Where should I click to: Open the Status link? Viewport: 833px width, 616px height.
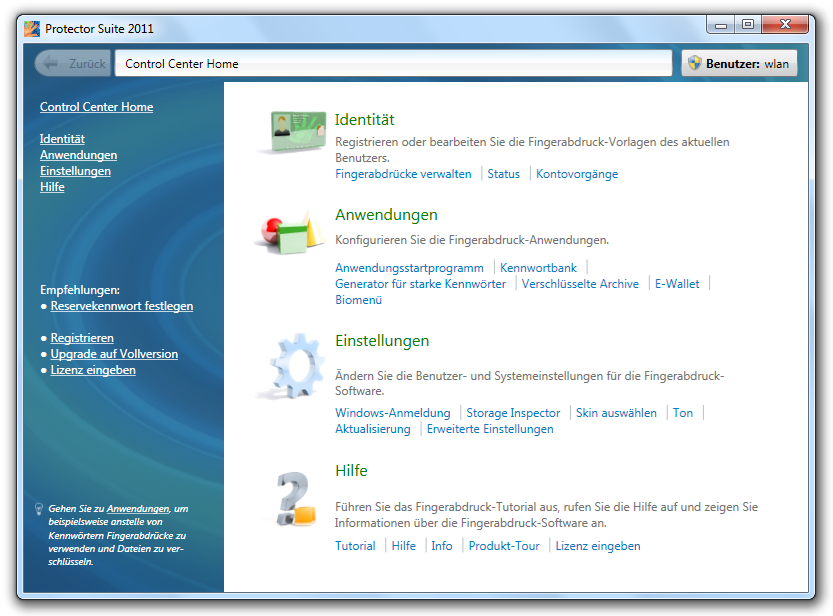tap(504, 174)
